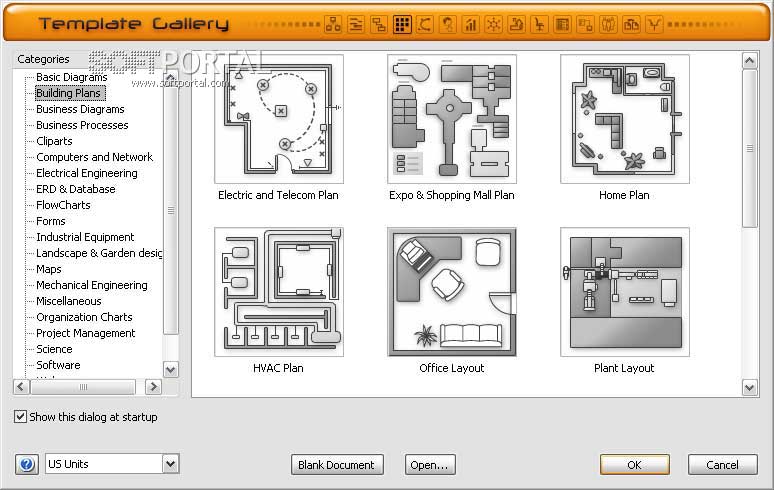Image resolution: width=774 pixels, height=490 pixels.
Task: Choose Expo & Shopping Mall Plan template
Action: coord(452,119)
